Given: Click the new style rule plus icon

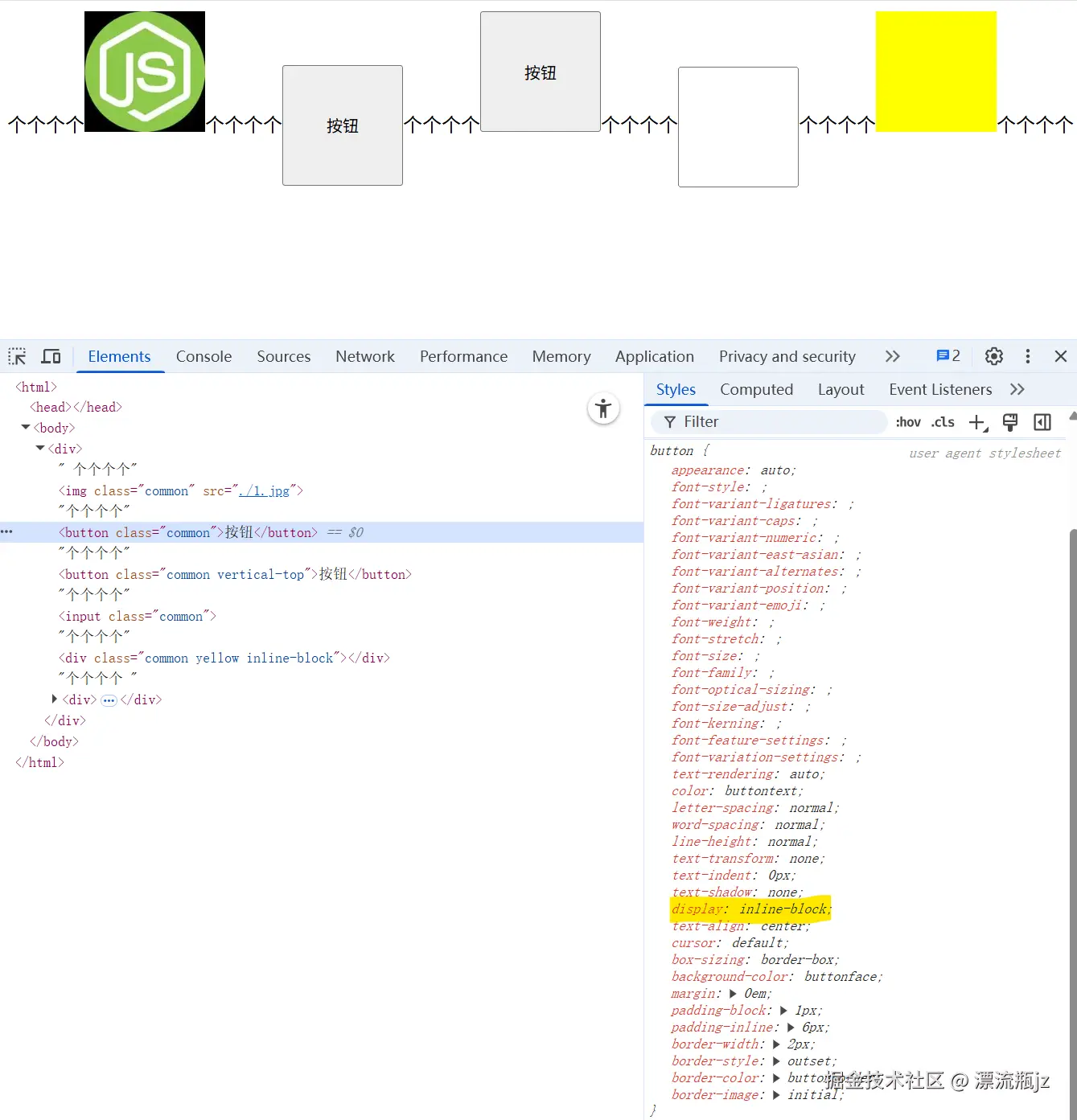Looking at the screenshot, I should (x=978, y=422).
